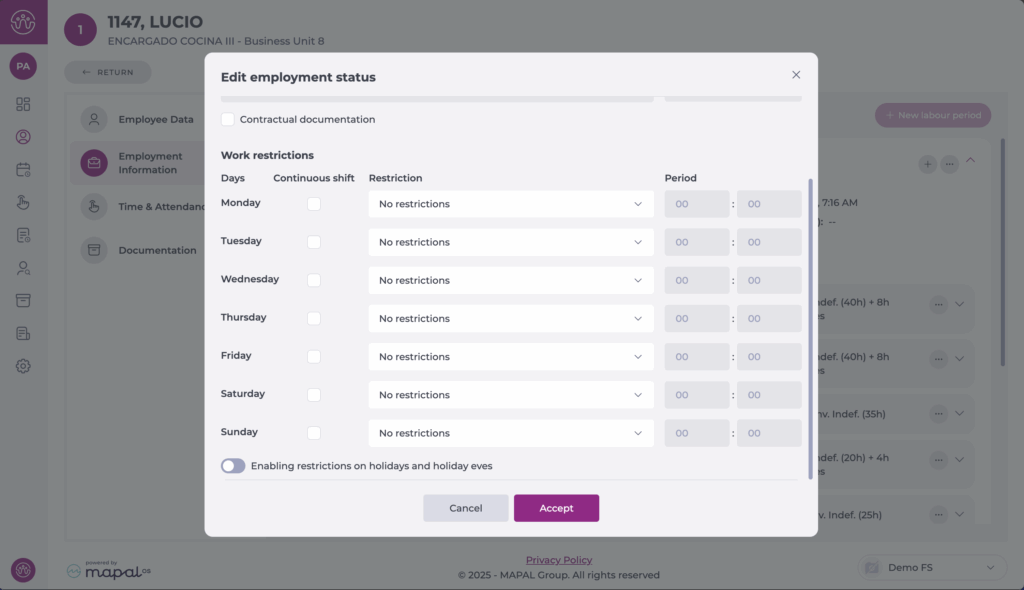Expand the Sunday restriction dropdown
Screen dimensions: 1024x590
510,433
